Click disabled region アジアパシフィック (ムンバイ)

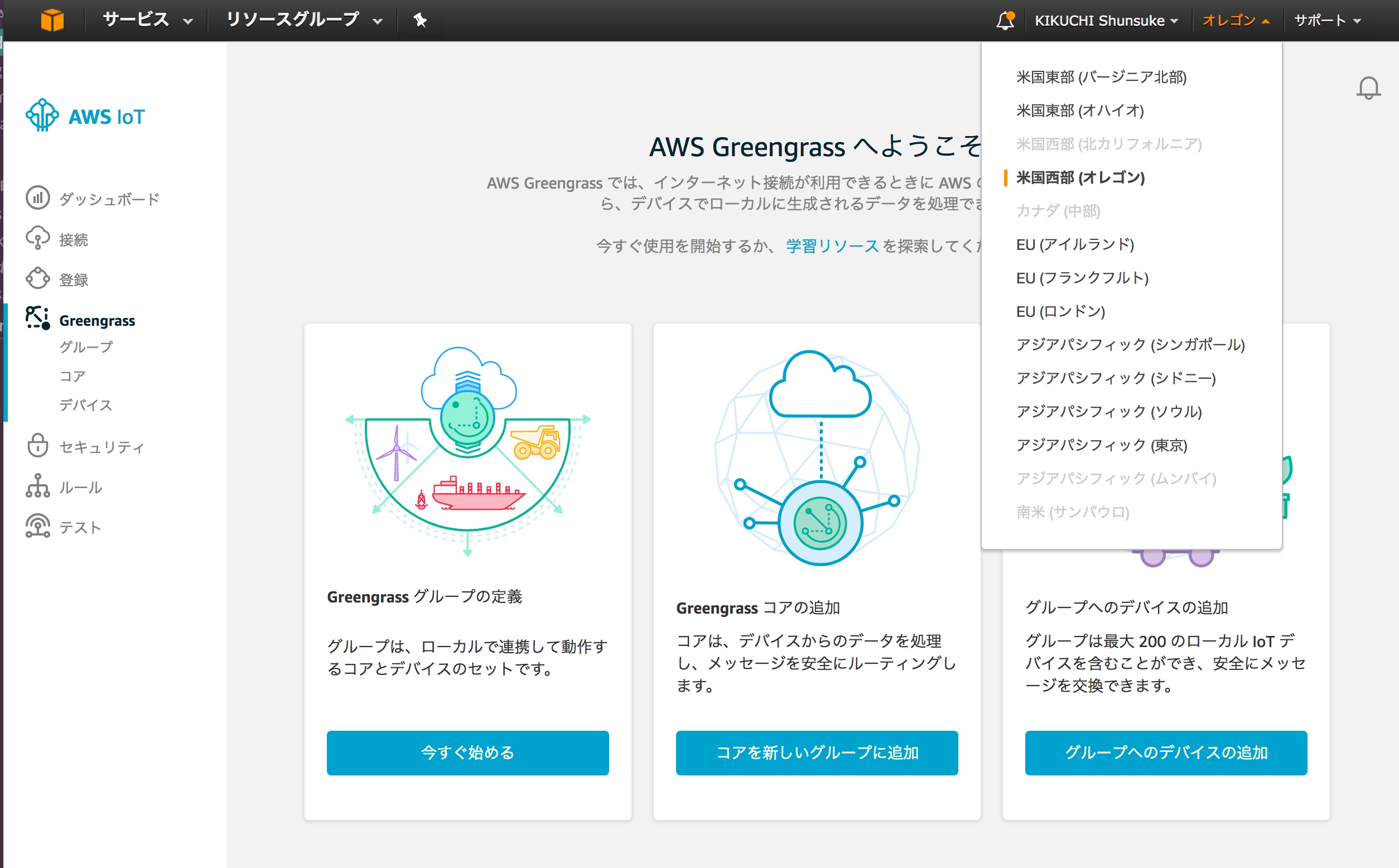[x=1116, y=478]
